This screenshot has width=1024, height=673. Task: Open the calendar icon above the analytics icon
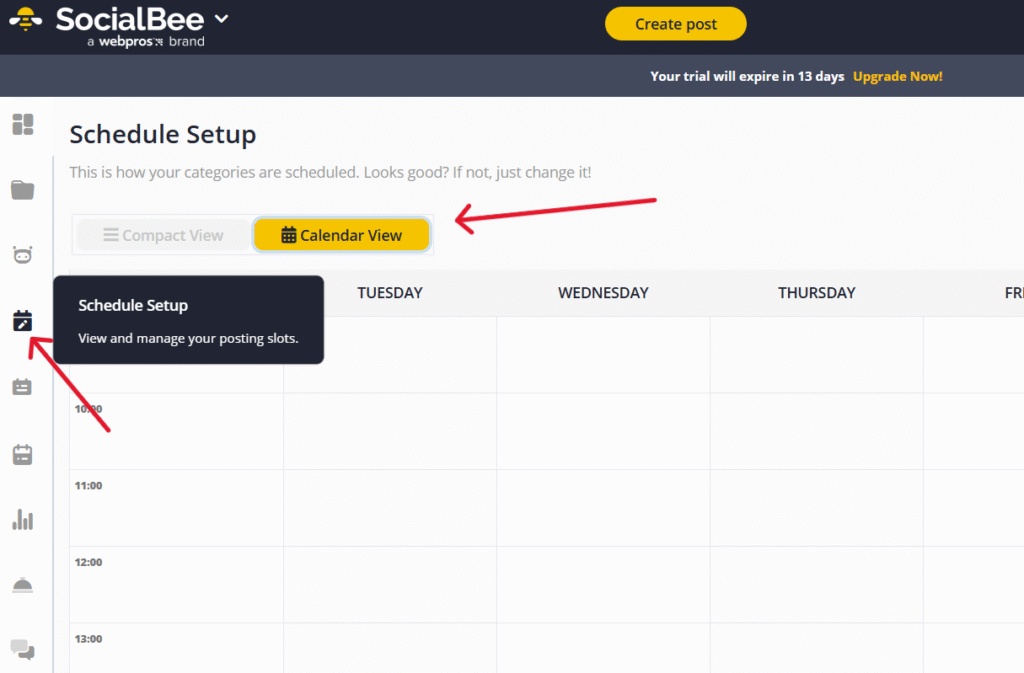point(22,455)
